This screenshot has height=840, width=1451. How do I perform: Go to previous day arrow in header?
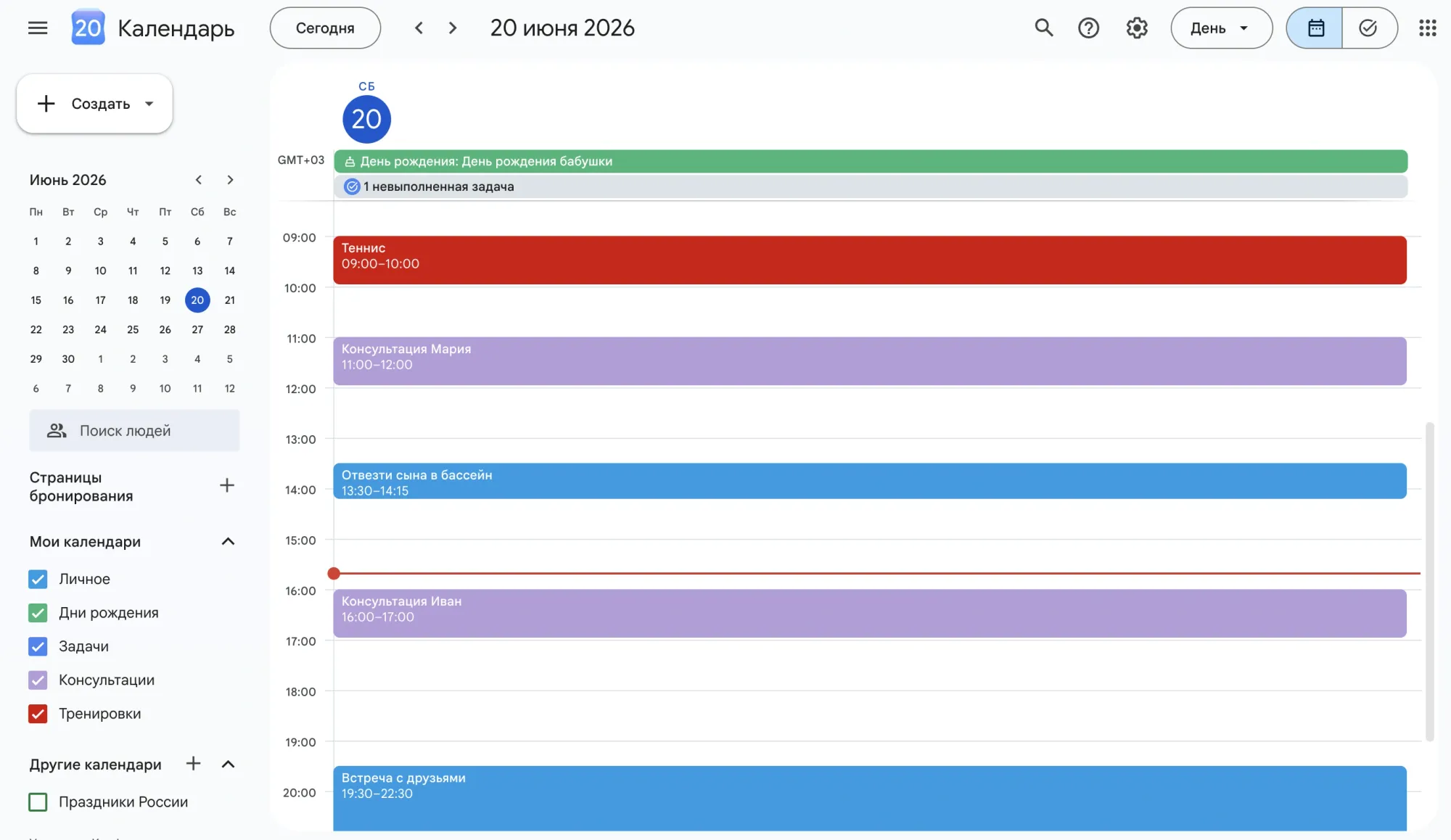[x=419, y=28]
